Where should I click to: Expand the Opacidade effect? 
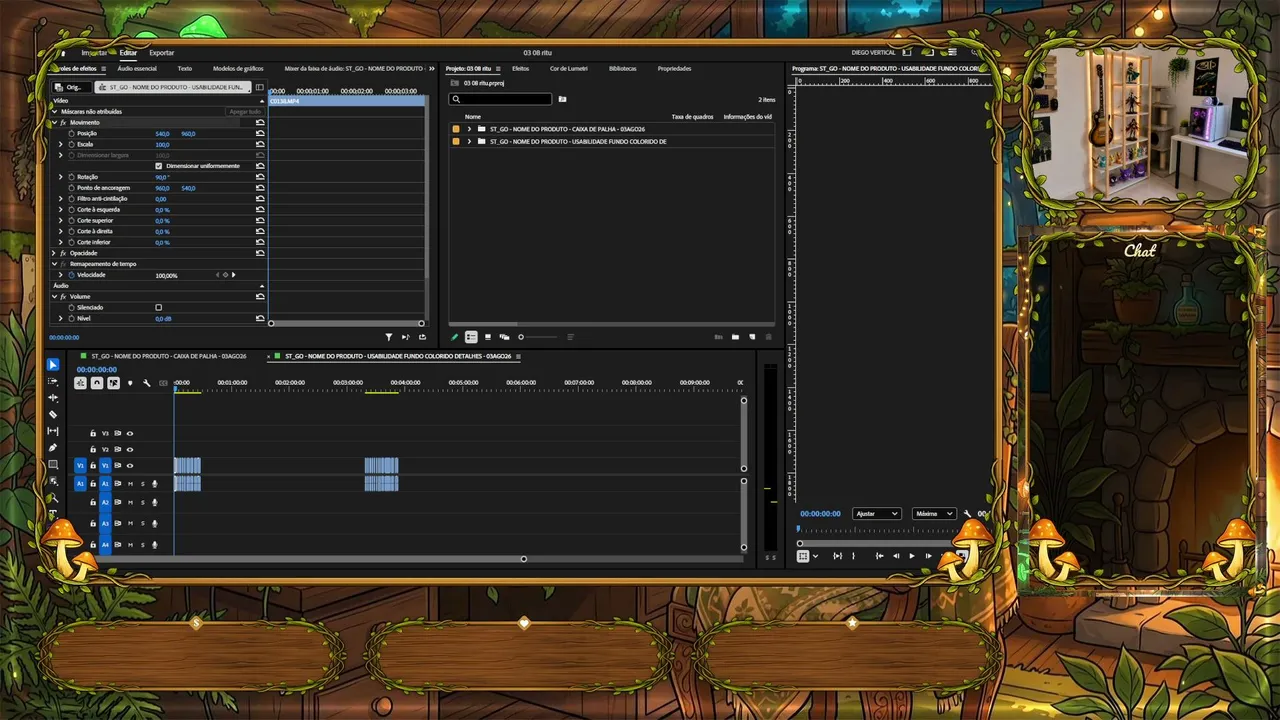[x=54, y=253]
